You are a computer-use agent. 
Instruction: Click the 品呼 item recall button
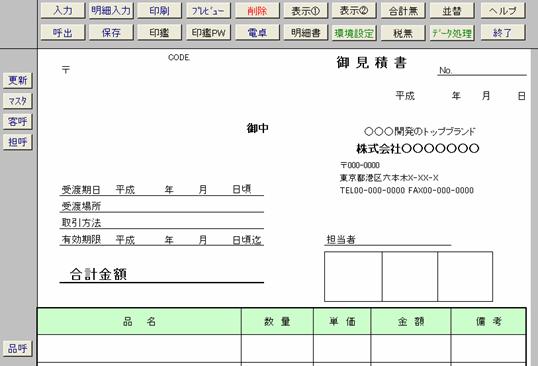pos(17,349)
